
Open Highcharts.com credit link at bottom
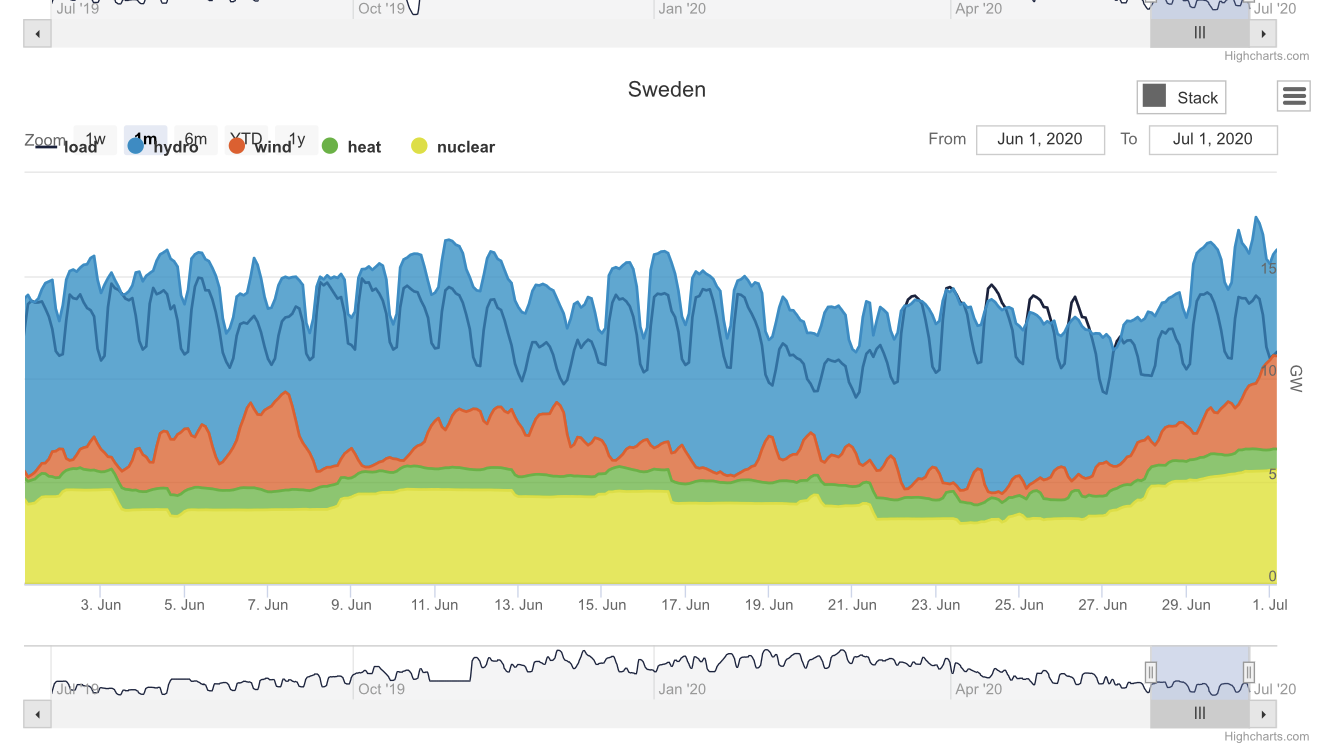coord(1266,737)
